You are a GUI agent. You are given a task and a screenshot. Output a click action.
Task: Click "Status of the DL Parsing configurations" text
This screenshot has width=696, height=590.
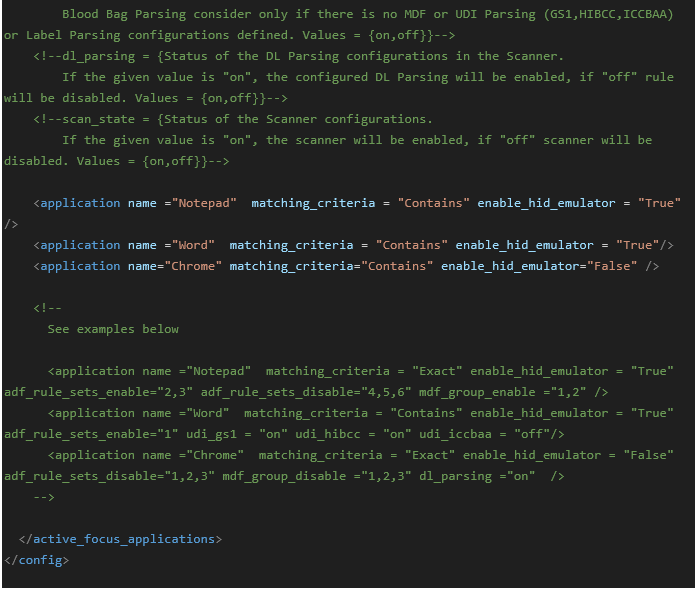306,56
